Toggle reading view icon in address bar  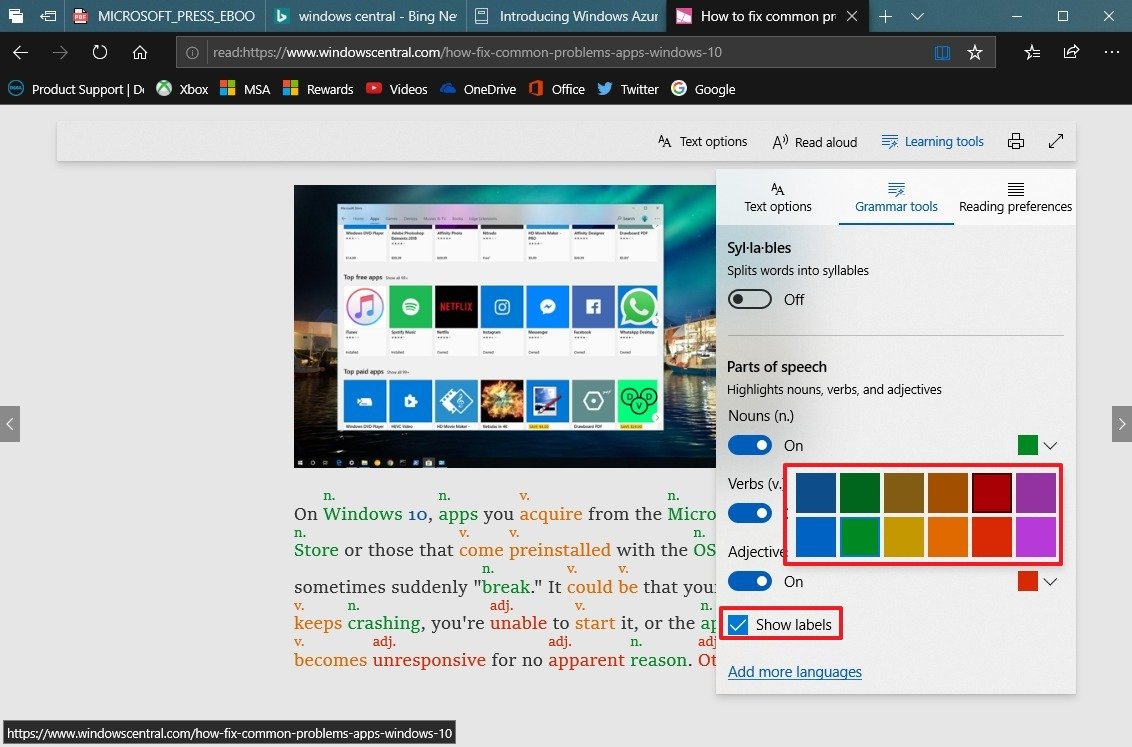pyautogui.click(x=942, y=52)
